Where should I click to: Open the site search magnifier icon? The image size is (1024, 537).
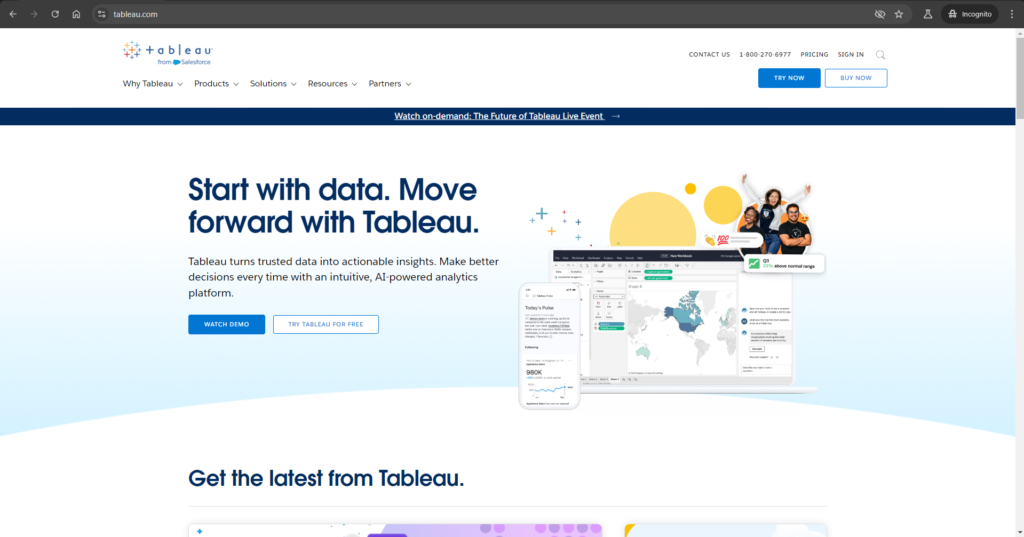[x=880, y=55]
